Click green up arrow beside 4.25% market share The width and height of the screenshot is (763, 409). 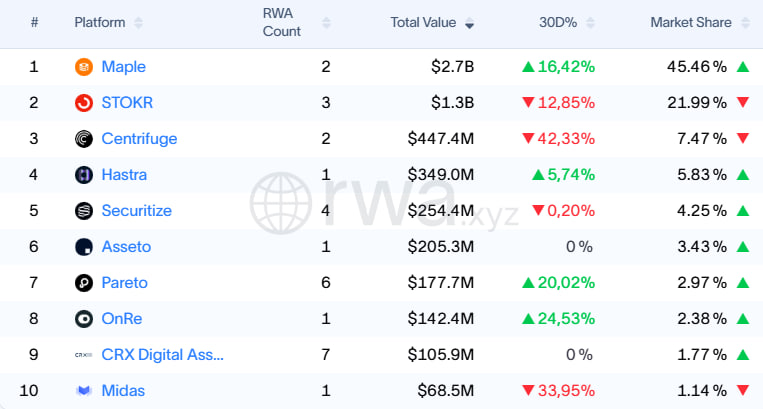coord(743,211)
